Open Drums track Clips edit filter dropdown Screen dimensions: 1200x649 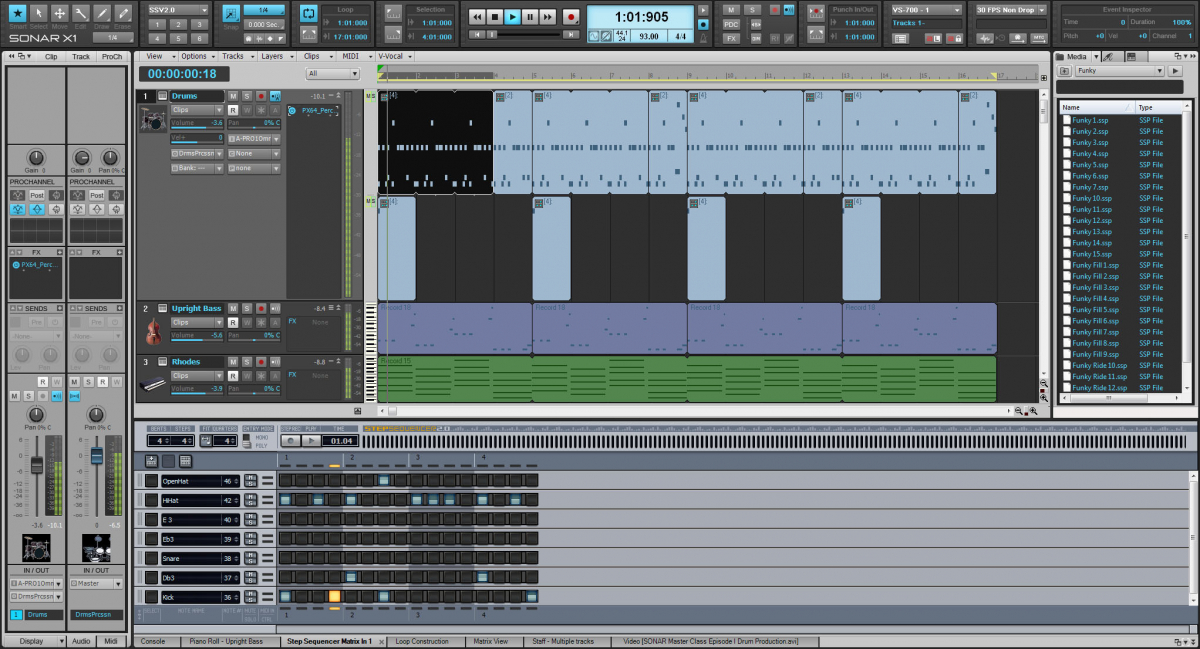(x=196, y=110)
